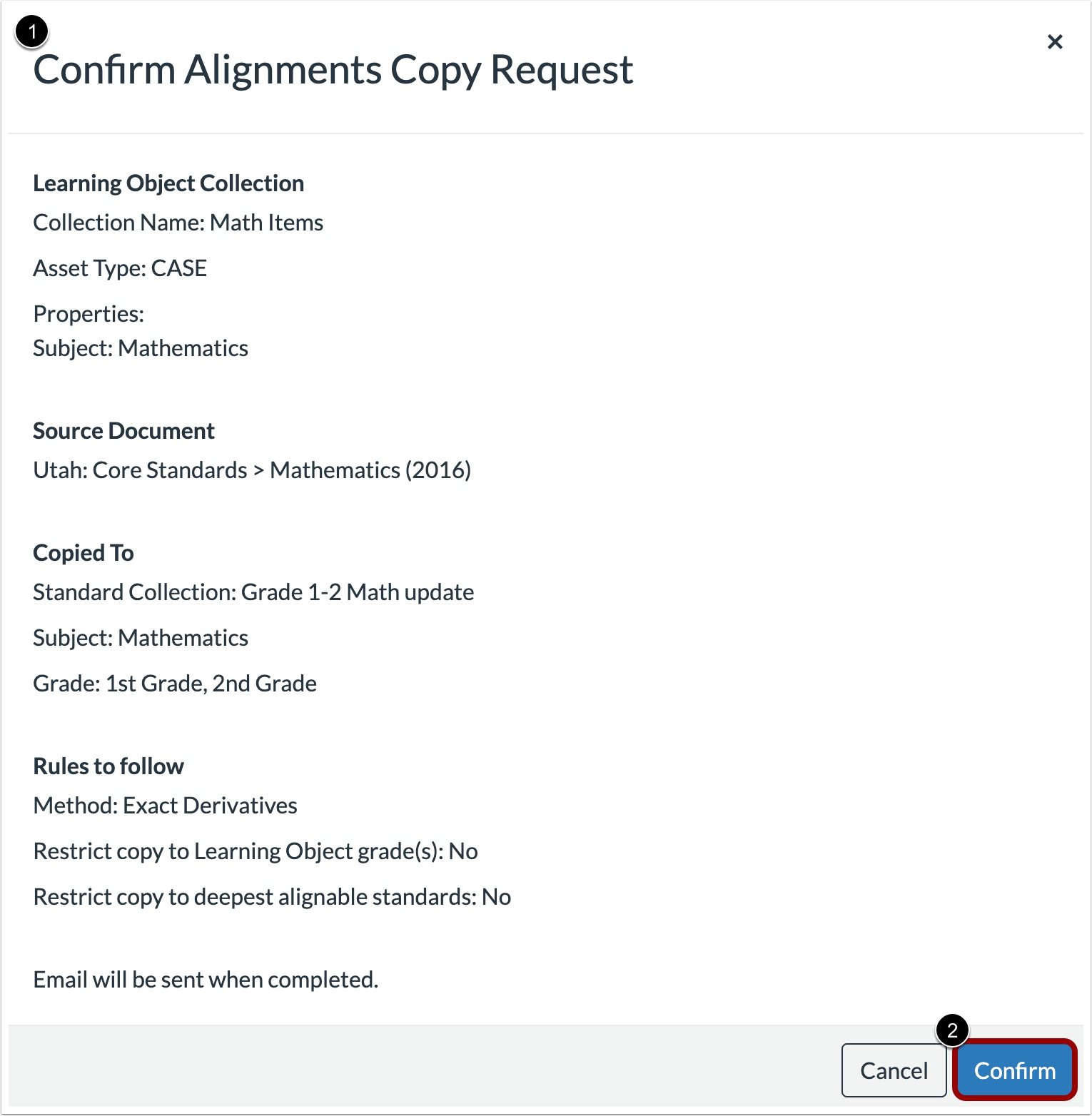The width and height of the screenshot is (1092, 1116).
Task: Select the dialog title Confirm Alignments Copy Request
Action: 333,69
